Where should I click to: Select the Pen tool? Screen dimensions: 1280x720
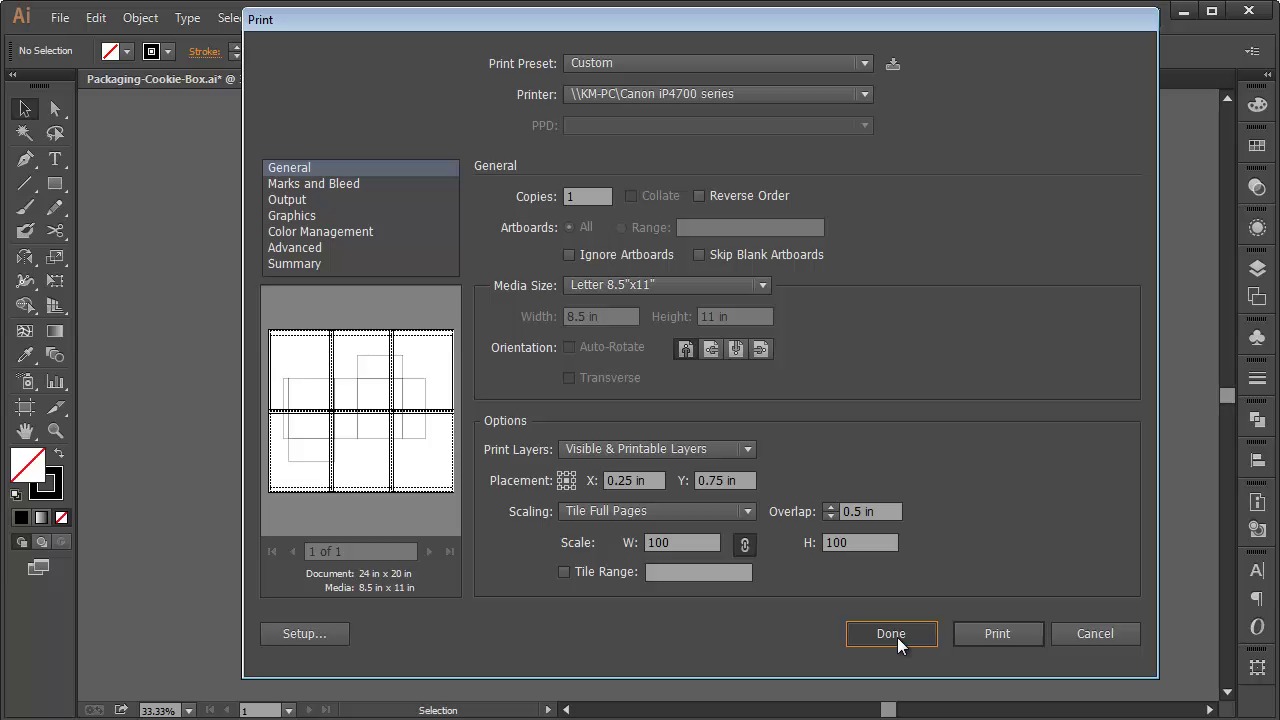click(25, 159)
